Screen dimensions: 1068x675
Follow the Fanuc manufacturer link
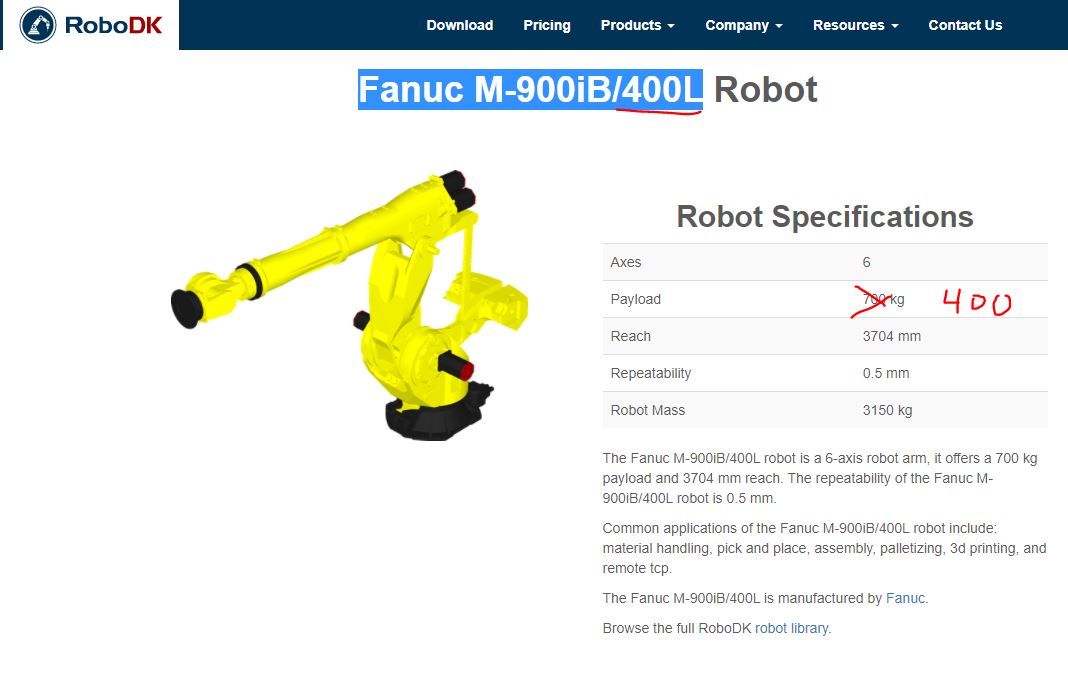[x=905, y=598]
